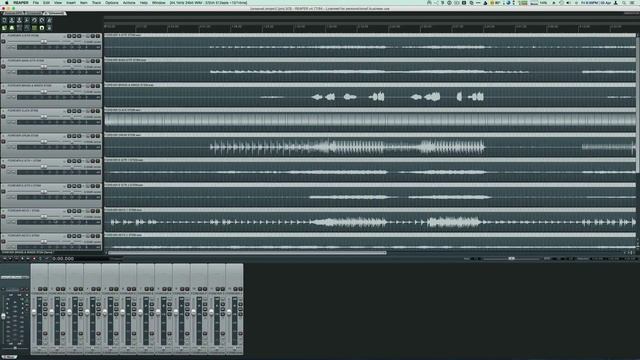Open macOS Spotlight search icon

[x=624, y=2]
